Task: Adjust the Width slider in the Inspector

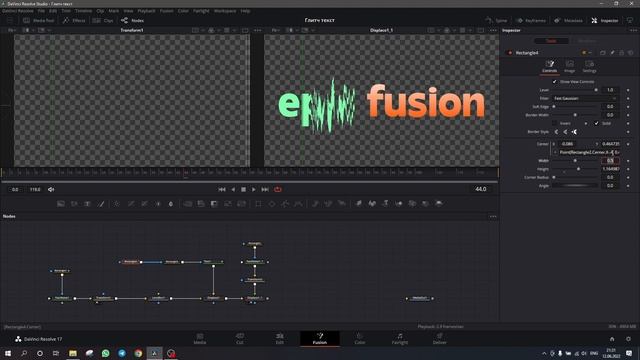Action: [575, 161]
